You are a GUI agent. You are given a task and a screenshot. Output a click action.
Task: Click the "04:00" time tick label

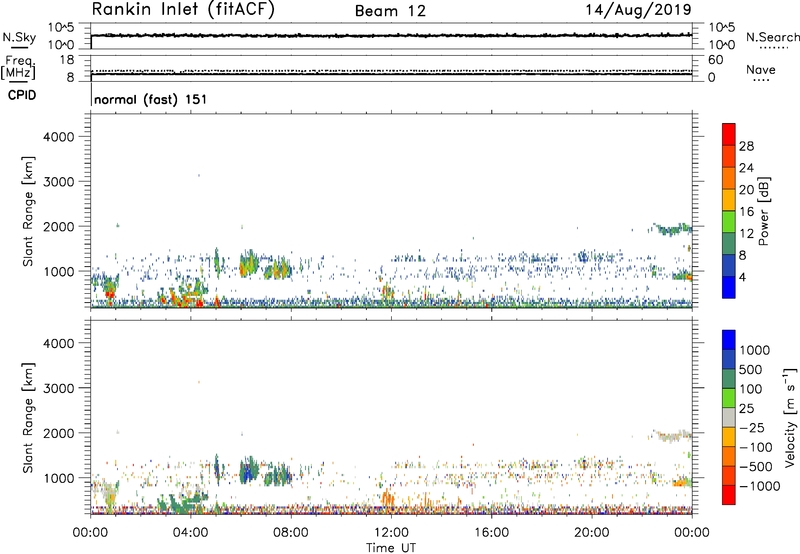pyautogui.click(x=190, y=533)
